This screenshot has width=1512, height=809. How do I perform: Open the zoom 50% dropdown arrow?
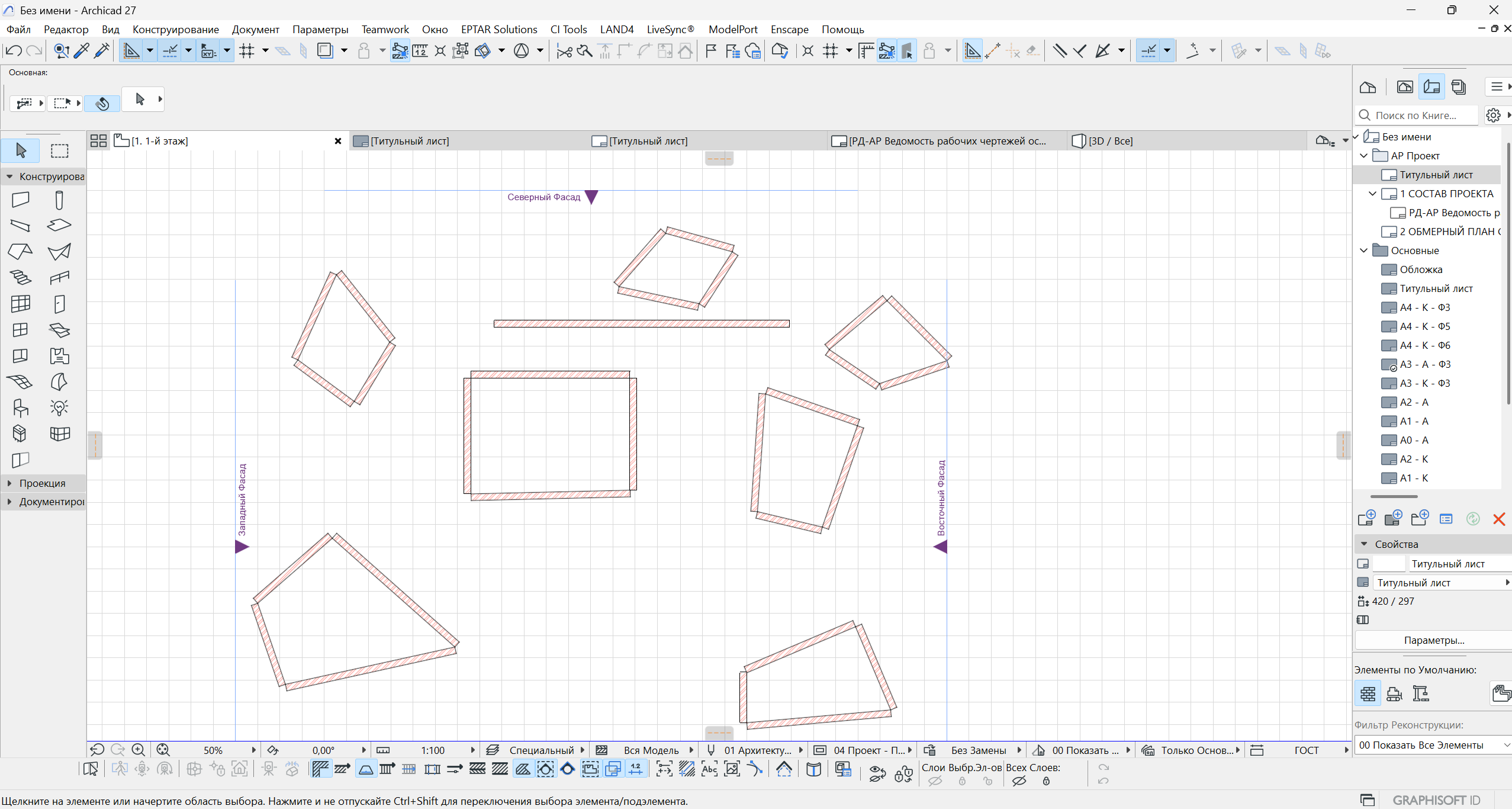(253, 750)
